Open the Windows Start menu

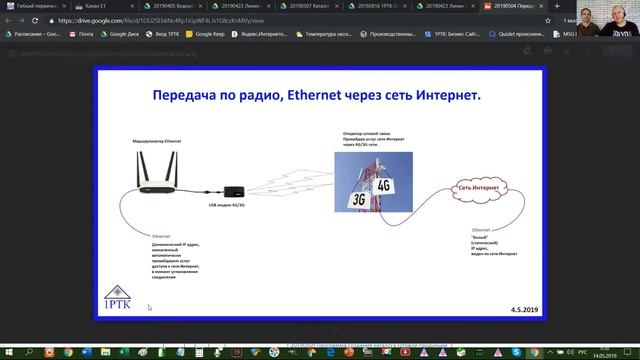(x=8, y=352)
